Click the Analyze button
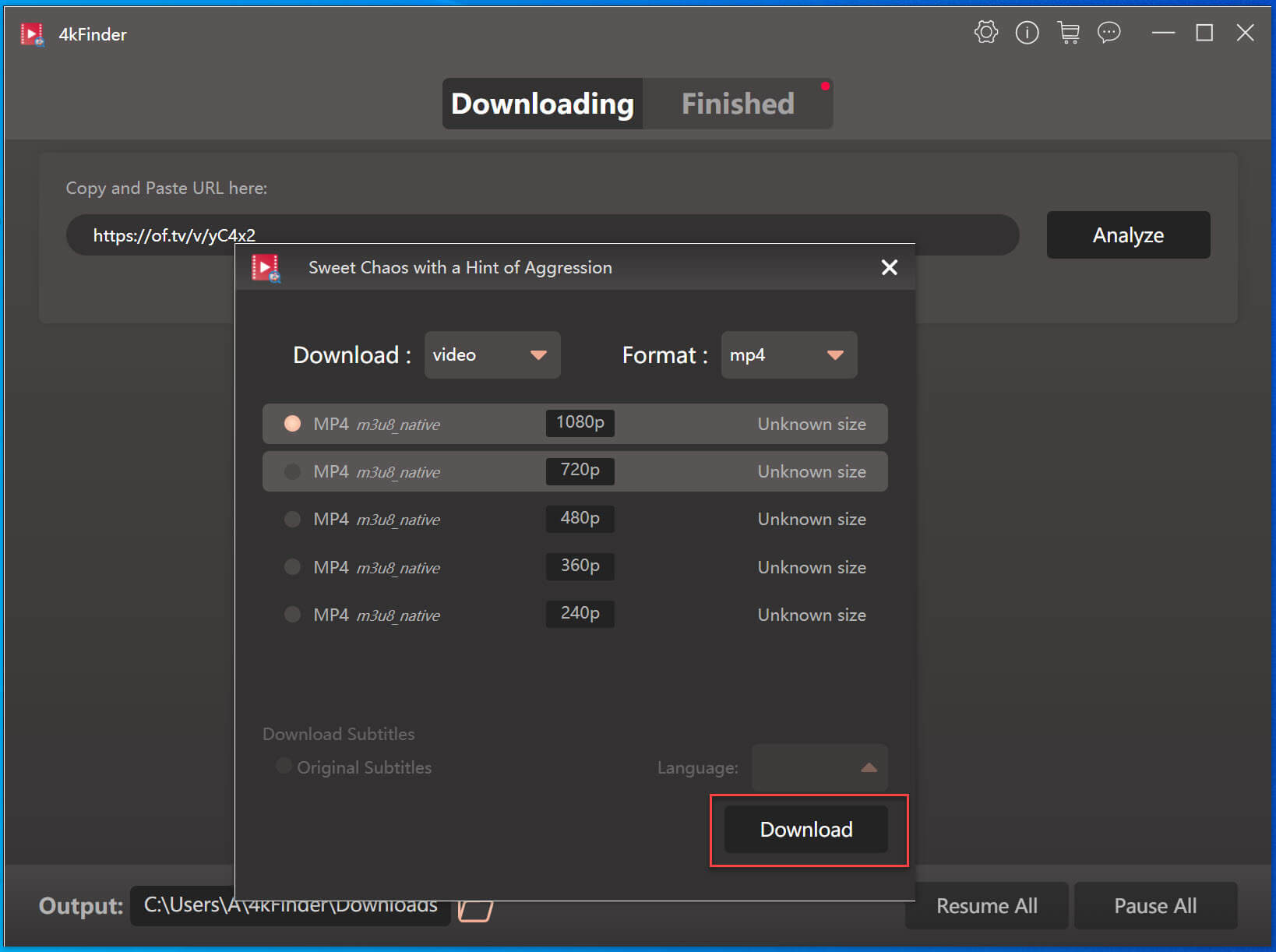This screenshot has width=1276, height=952. tap(1127, 234)
